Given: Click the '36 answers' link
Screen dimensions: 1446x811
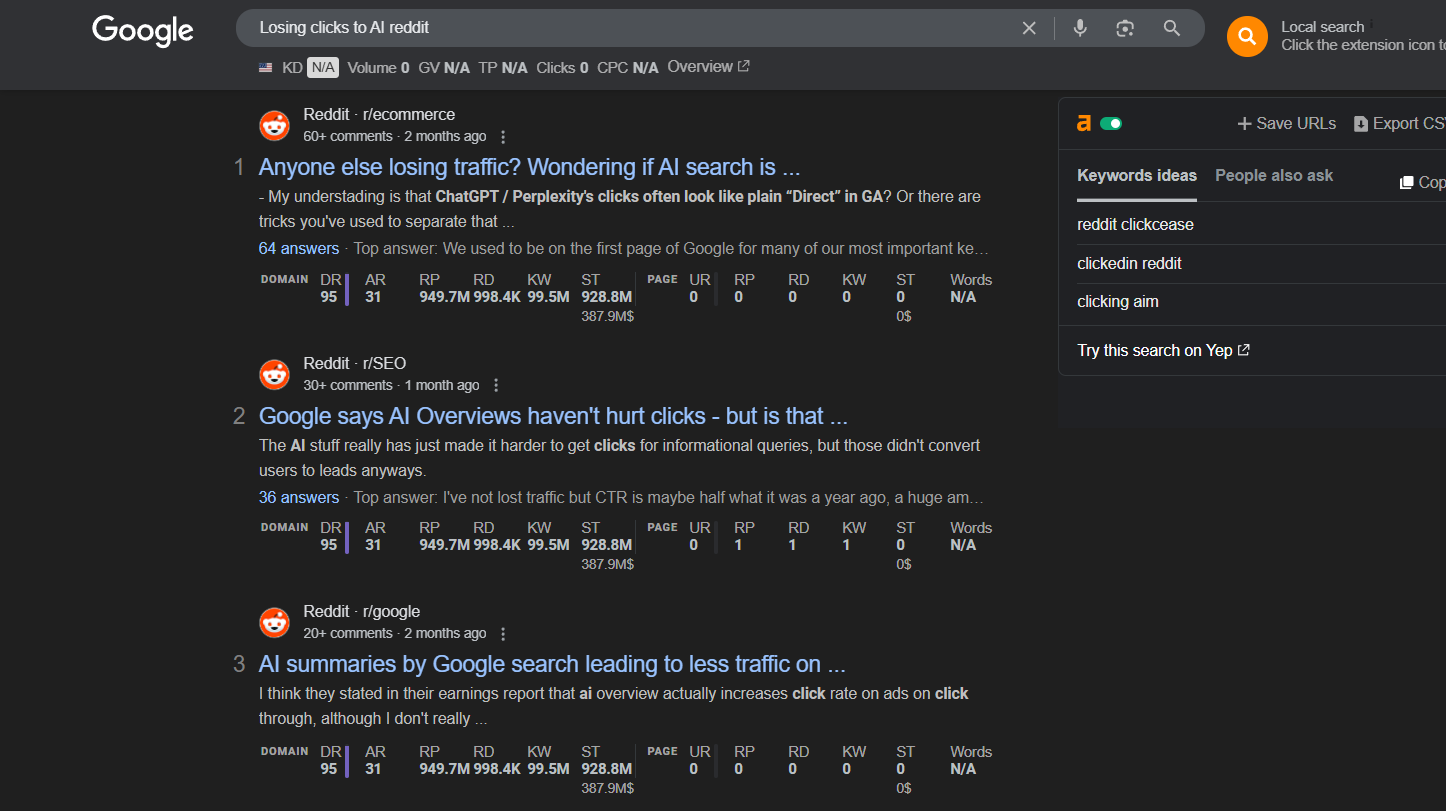Looking at the screenshot, I should [299, 498].
